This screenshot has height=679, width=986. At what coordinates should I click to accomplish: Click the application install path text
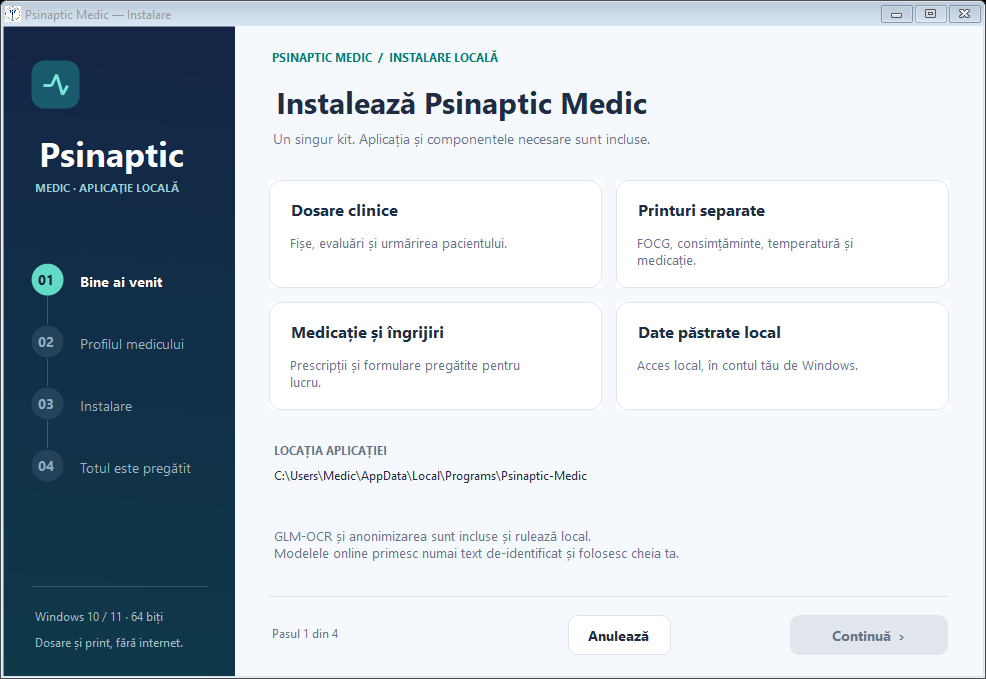430,476
